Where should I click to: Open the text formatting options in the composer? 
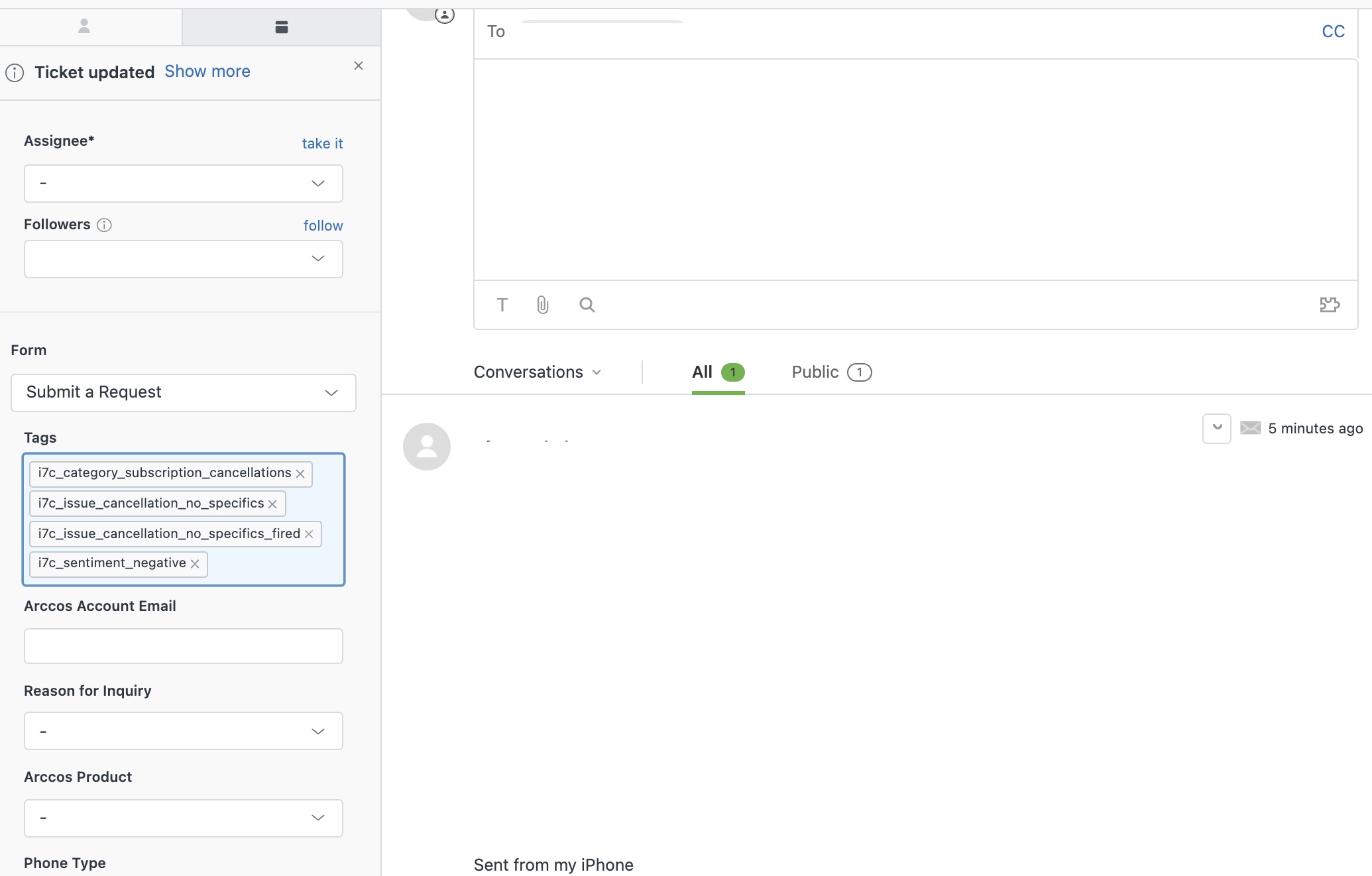(x=502, y=305)
